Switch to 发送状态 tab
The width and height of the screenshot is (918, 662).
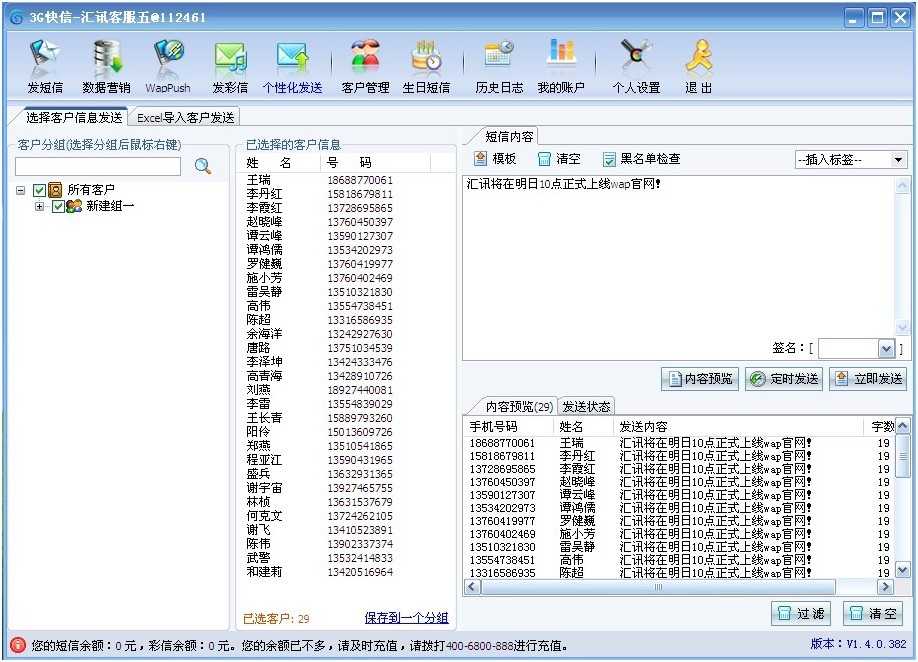[586, 406]
